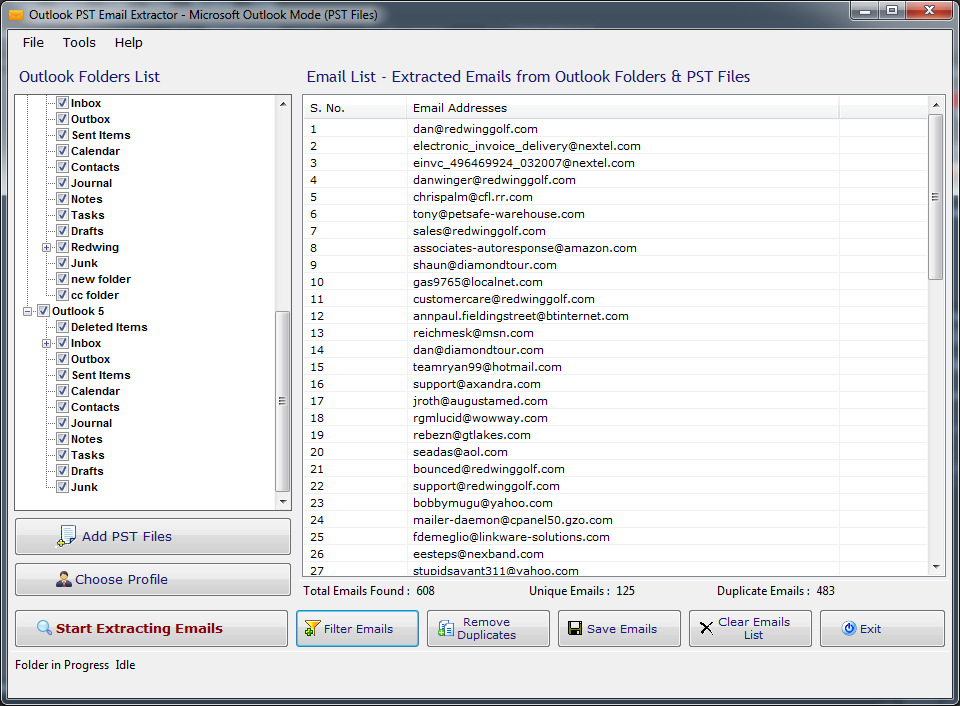The image size is (960, 706).
Task: Uncheck the Contacts checkbox under Outlook 5
Action: tap(62, 407)
